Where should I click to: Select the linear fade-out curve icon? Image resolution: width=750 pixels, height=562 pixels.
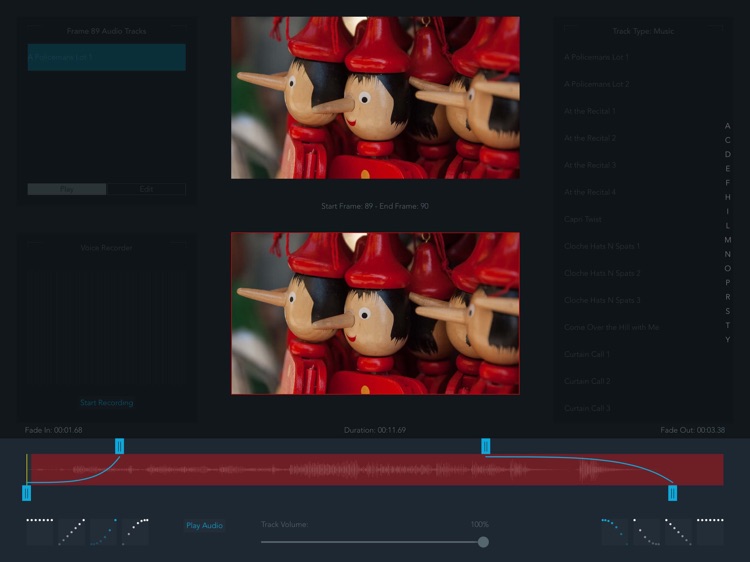pos(678,531)
